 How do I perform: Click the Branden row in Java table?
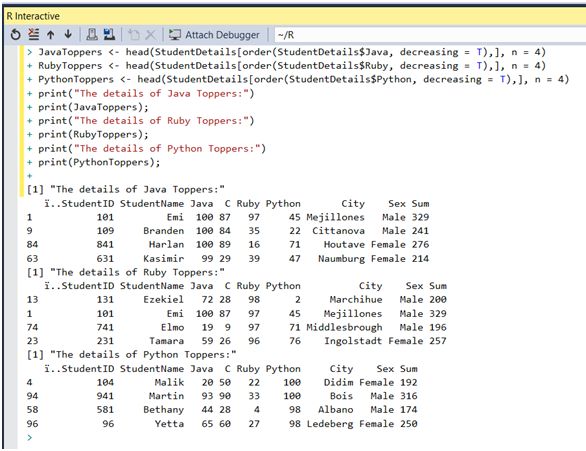[x=228, y=231]
